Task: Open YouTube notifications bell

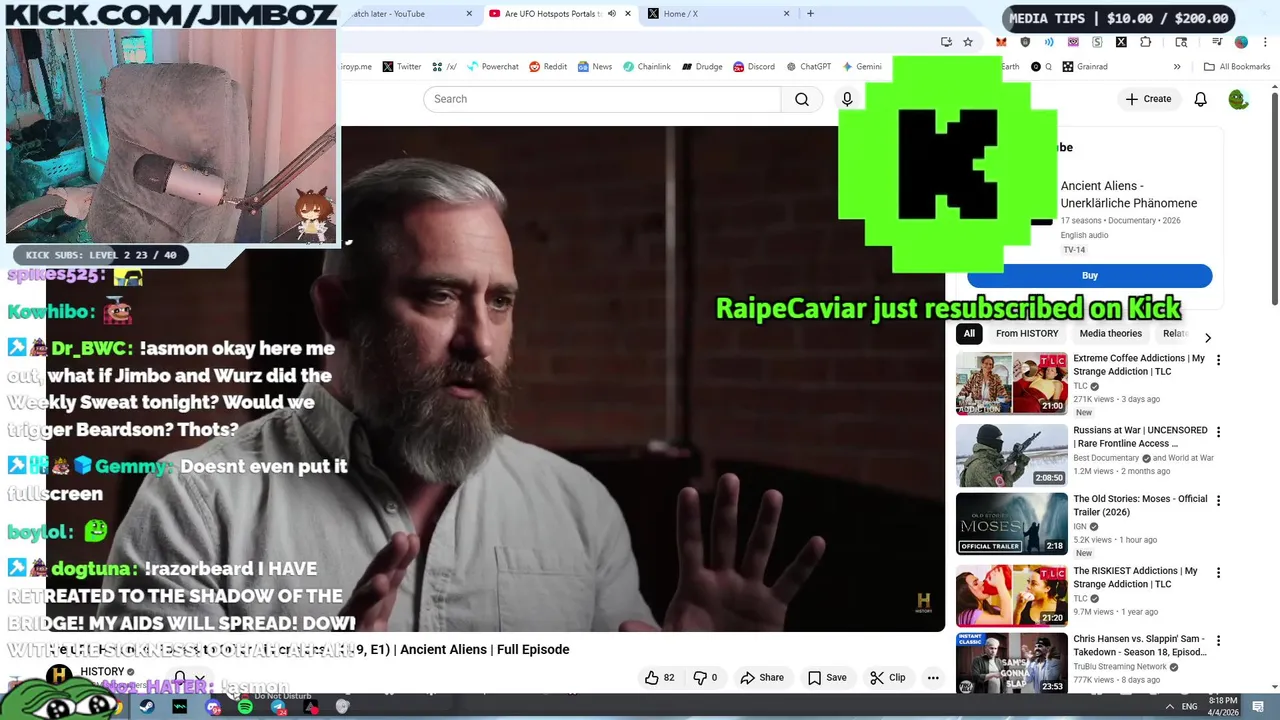Action: pos(1201,99)
